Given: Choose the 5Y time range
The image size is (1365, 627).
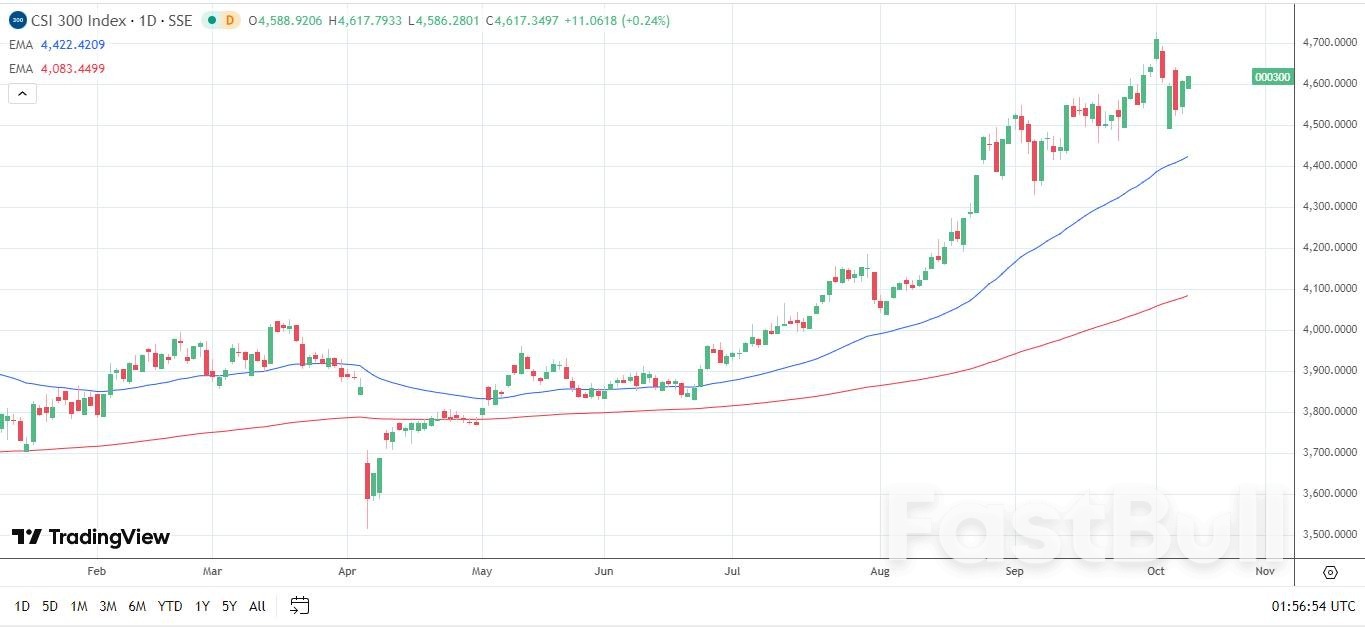Looking at the screenshot, I should tap(230, 606).
